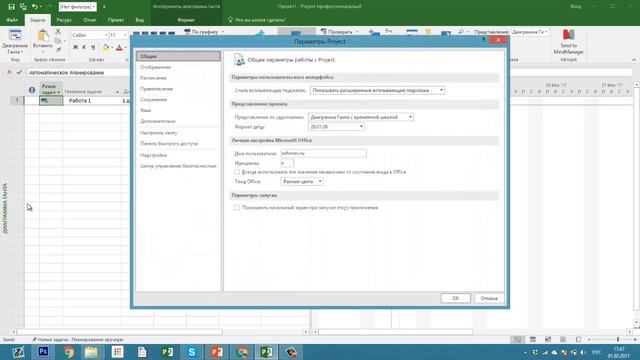Screen dimensions: 640x360
Task: Switch to the Ресурс ribbon tab
Action: pos(64,20)
